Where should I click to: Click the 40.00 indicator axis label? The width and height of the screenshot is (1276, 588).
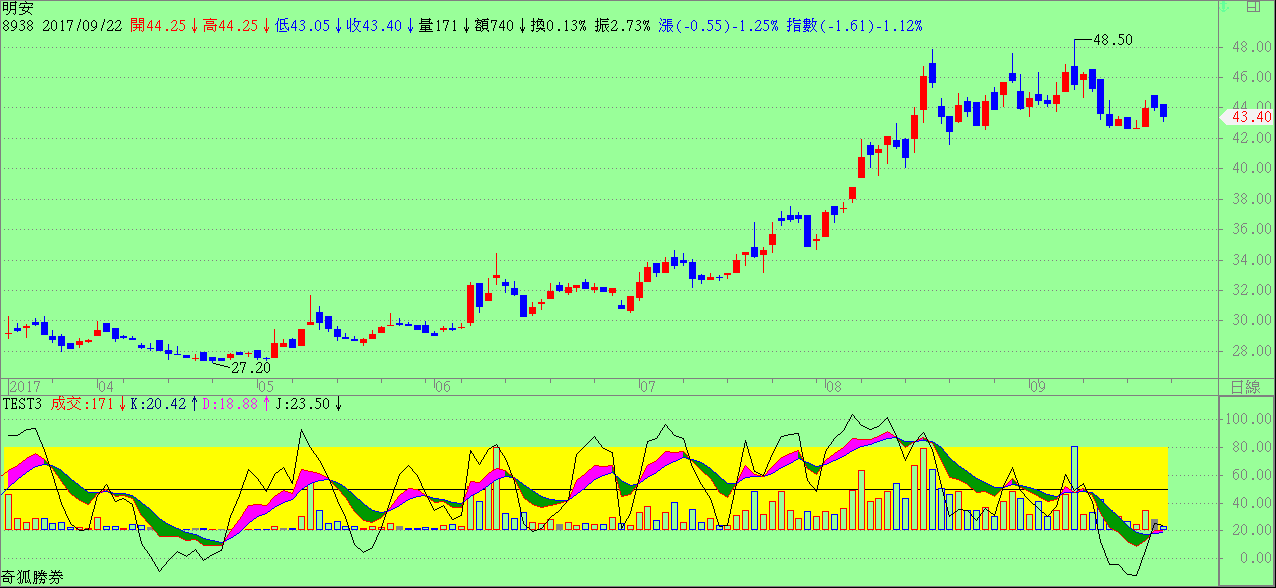pos(1251,503)
